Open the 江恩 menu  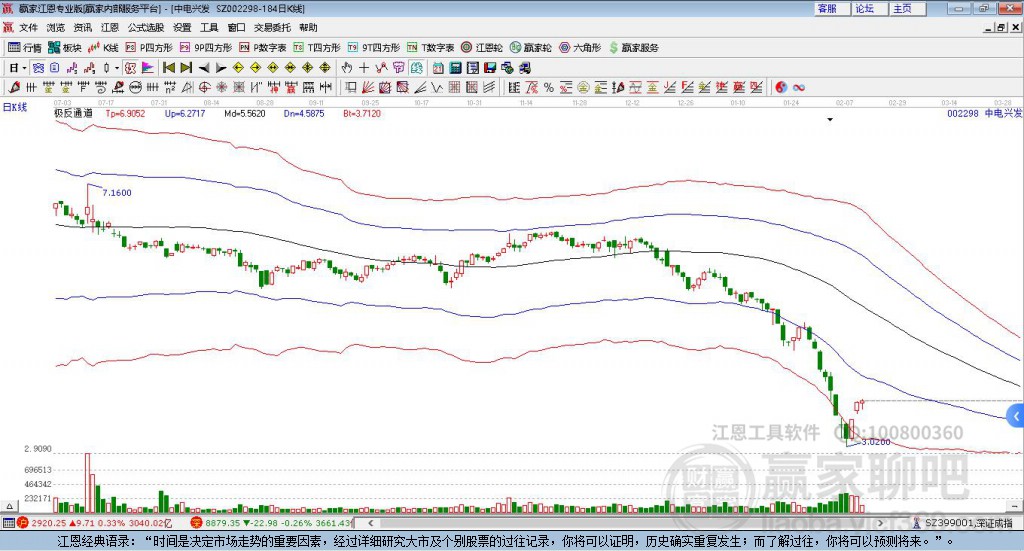(x=110, y=27)
